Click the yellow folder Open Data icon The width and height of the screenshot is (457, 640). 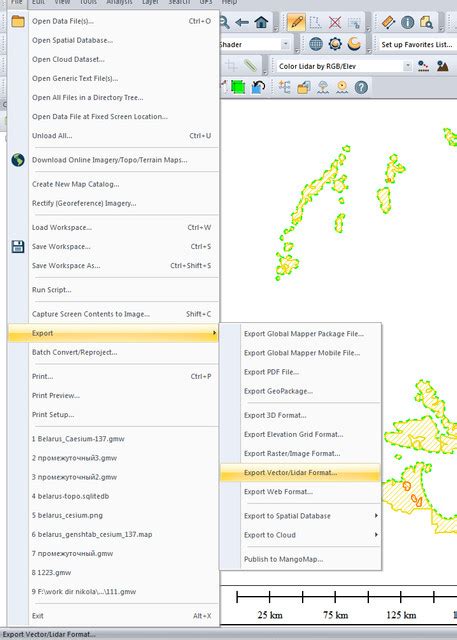coord(18,21)
